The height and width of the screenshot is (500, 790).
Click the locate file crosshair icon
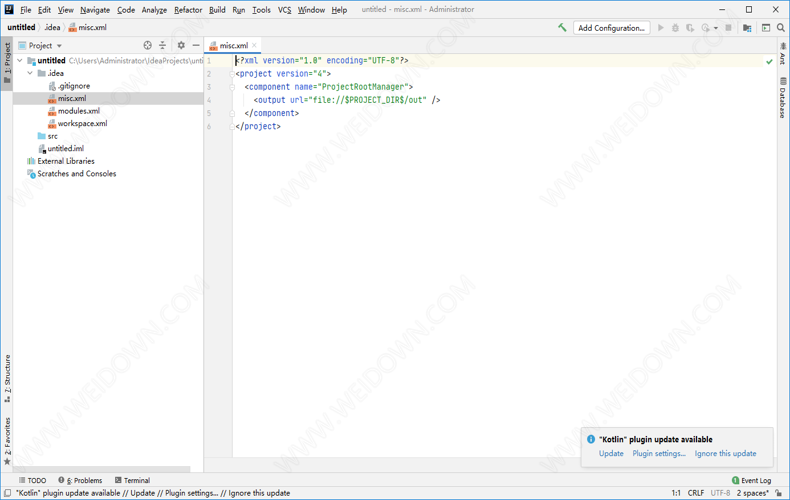(x=148, y=46)
